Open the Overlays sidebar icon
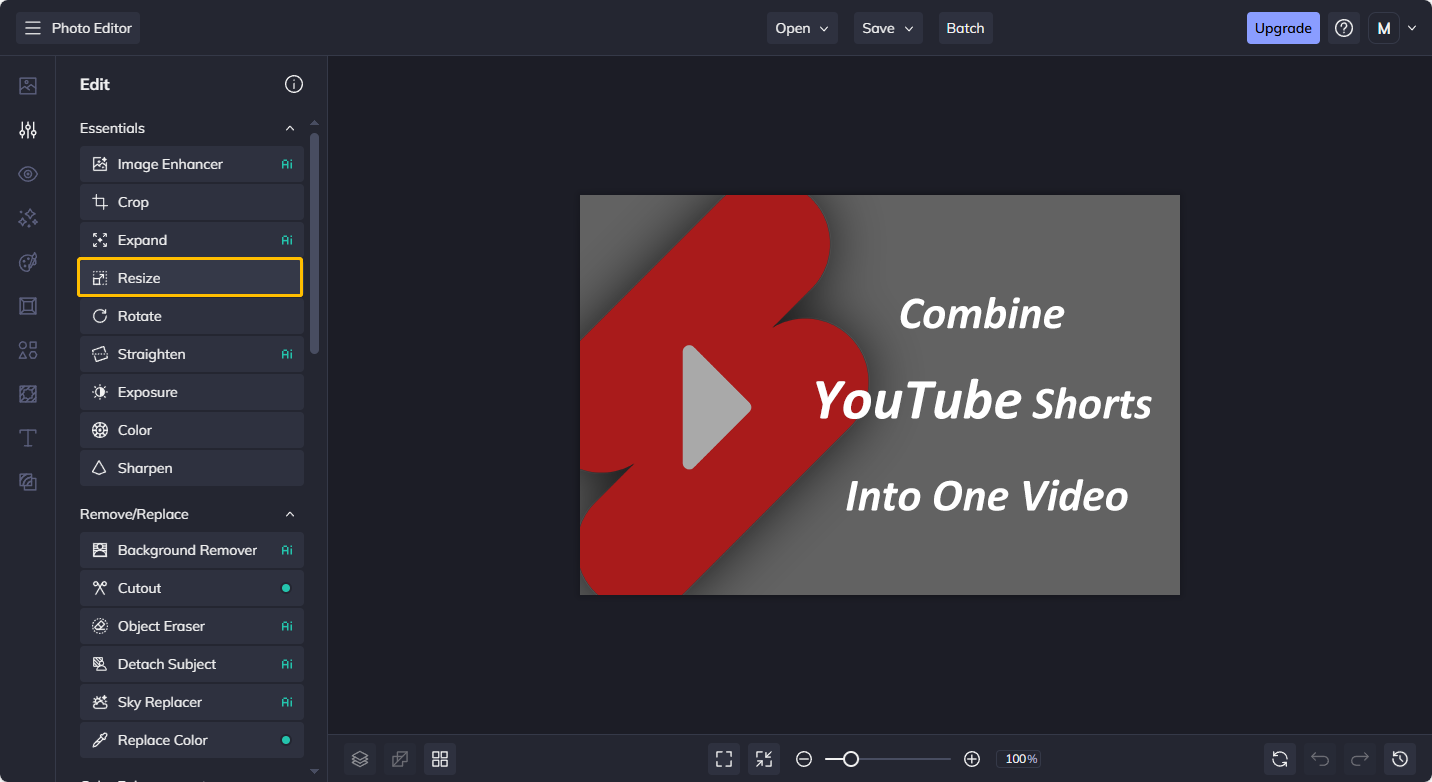This screenshot has width=1432, height=782. 28,482
